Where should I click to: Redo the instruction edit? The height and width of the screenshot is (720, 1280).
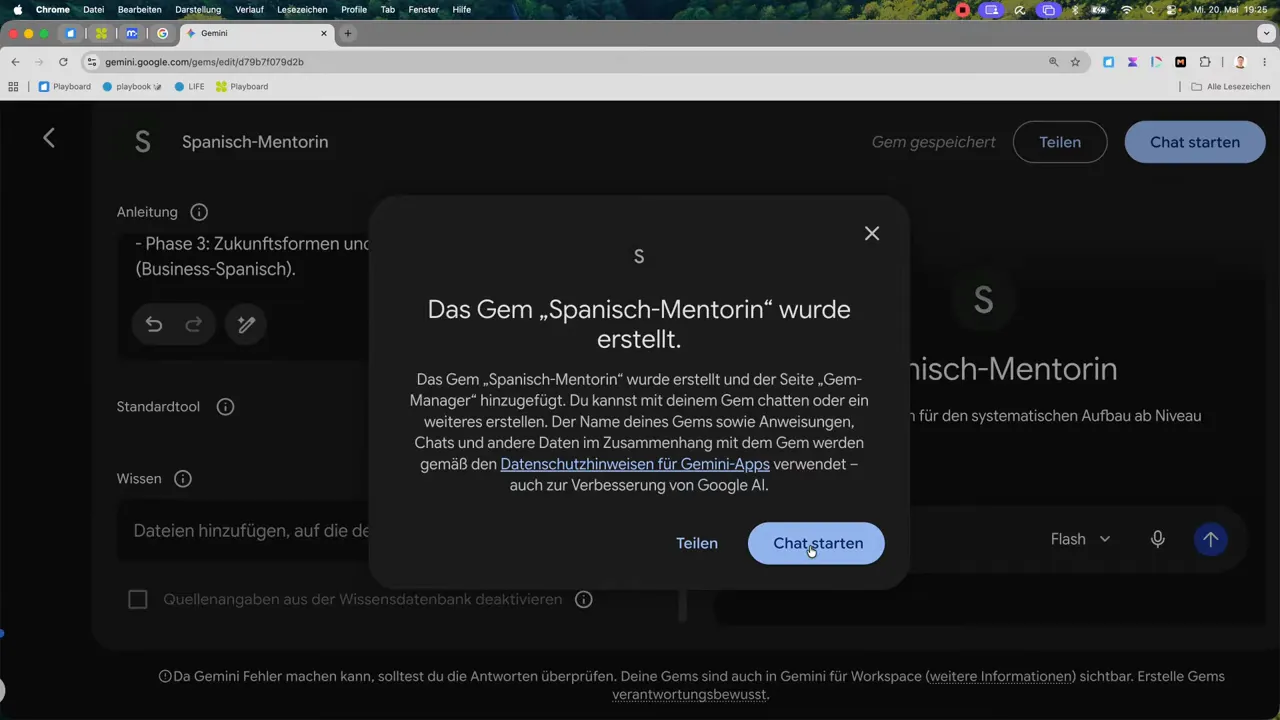pos(194,324)
